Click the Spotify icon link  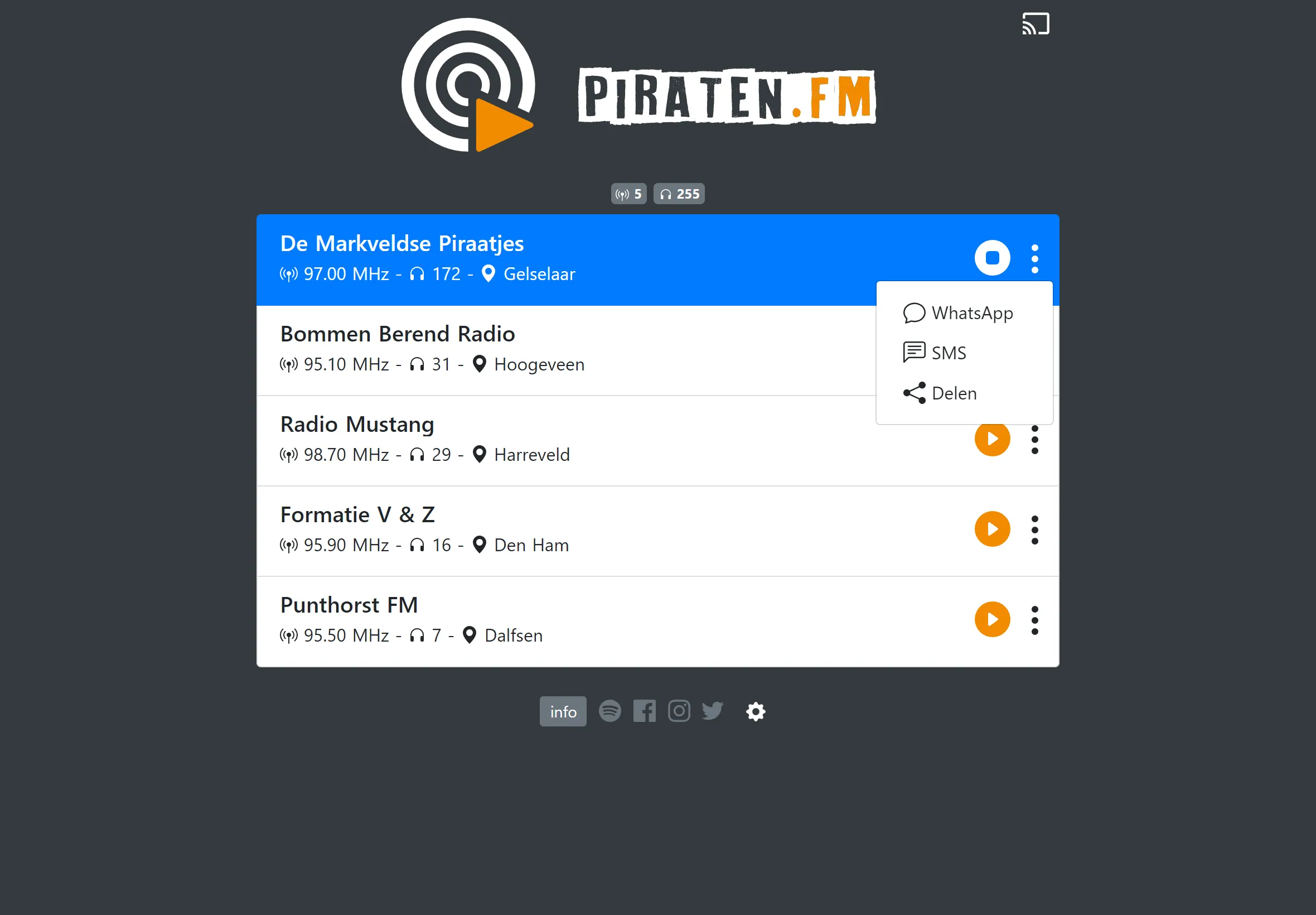point(610,712)
